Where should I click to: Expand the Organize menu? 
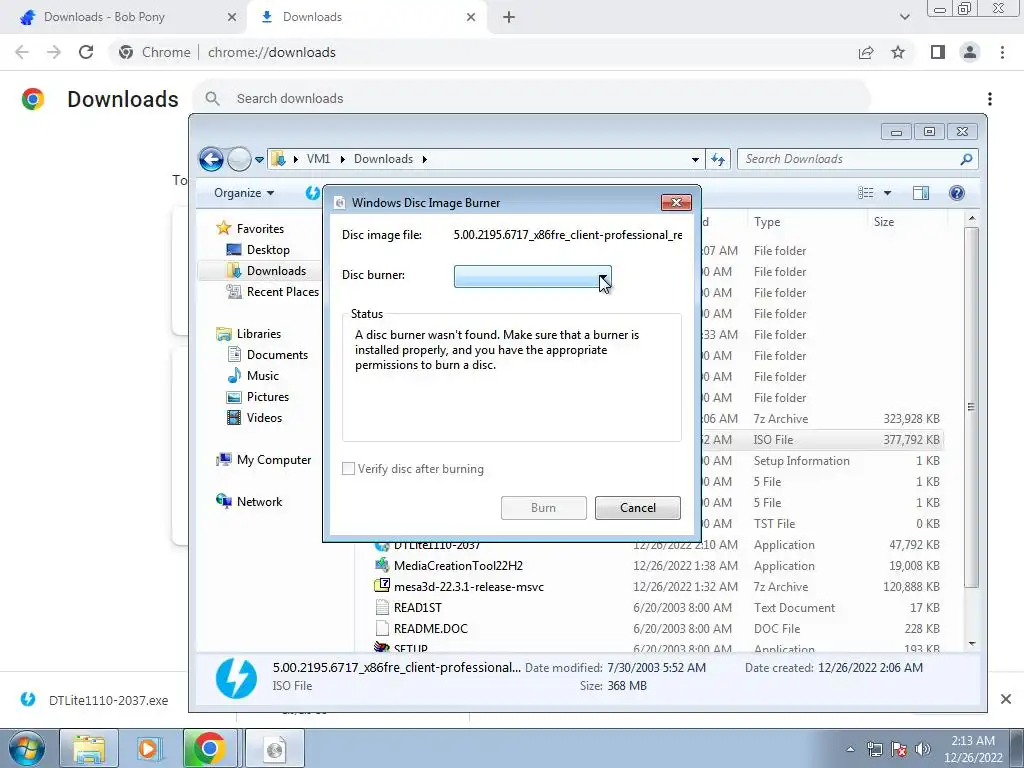[x=244, y=193]
